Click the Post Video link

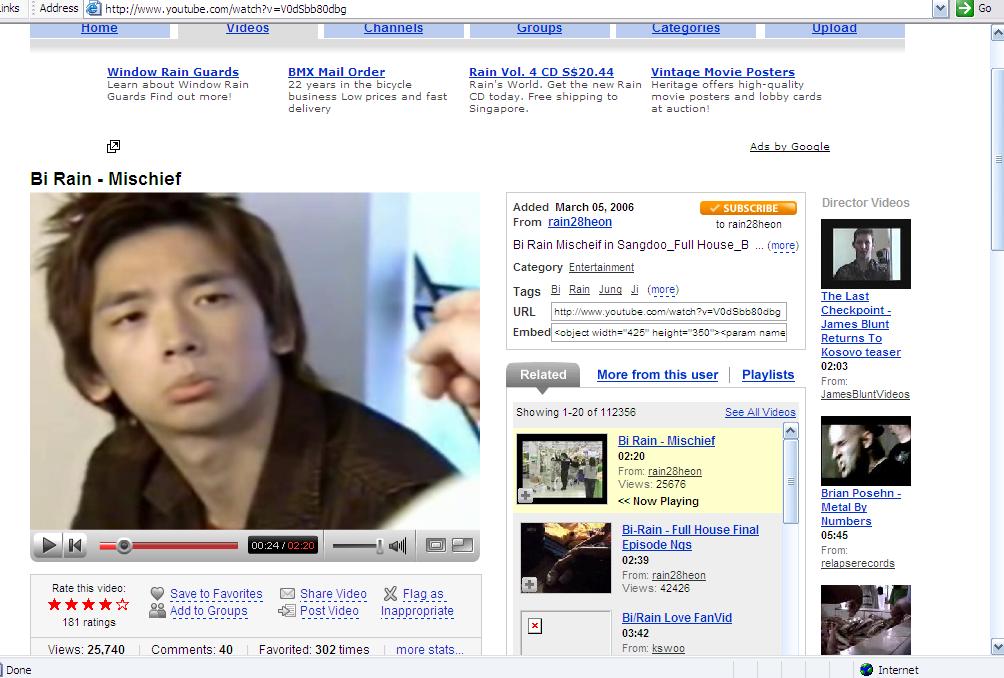point(329,611)
